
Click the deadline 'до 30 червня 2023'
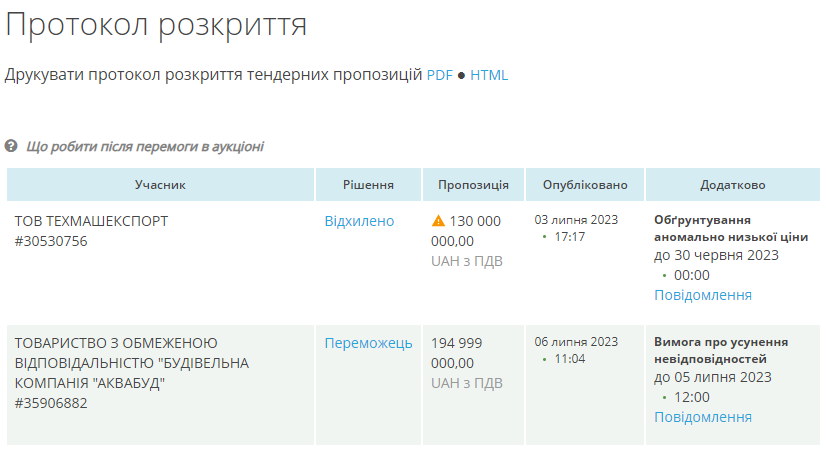coord(716,256)
